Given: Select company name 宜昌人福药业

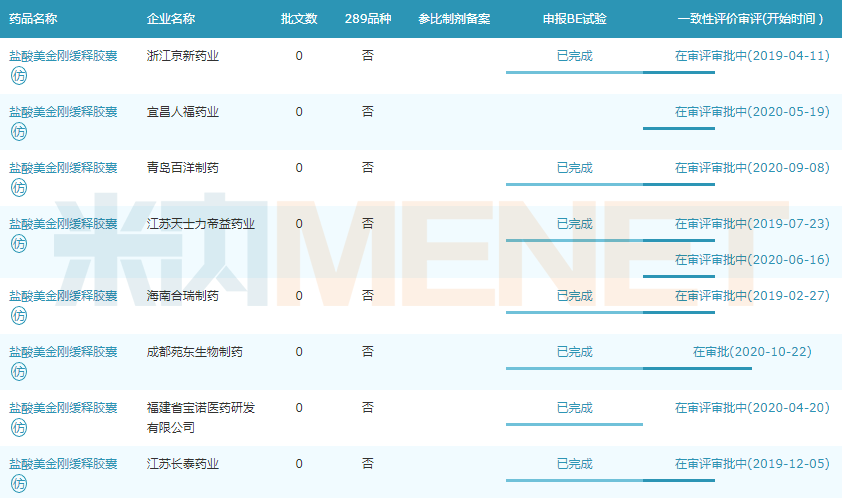Looking at the screenshot, I should pos(183,112).
